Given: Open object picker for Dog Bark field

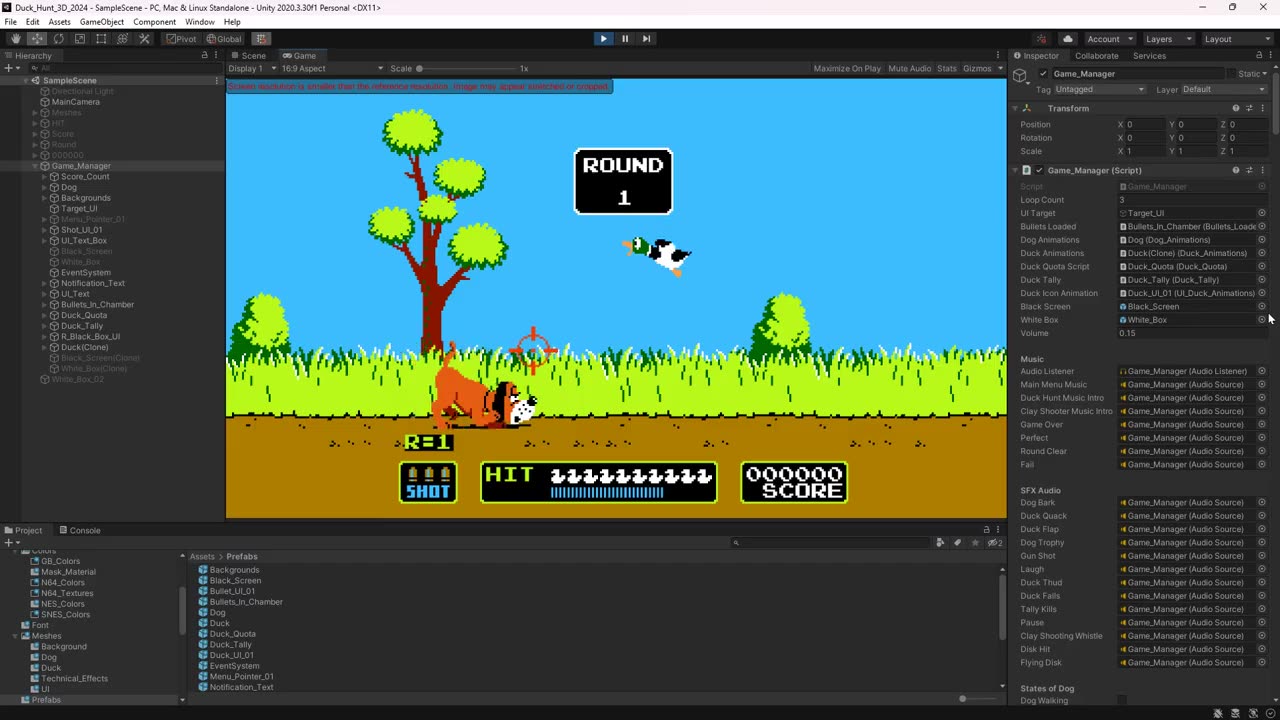Looking at the screenshot, I should click(x=1261, y=503).
